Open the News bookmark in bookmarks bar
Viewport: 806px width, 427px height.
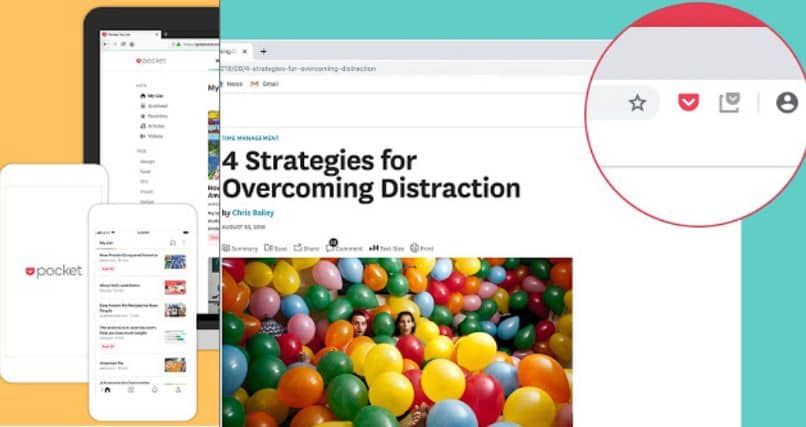click(232, 84)
